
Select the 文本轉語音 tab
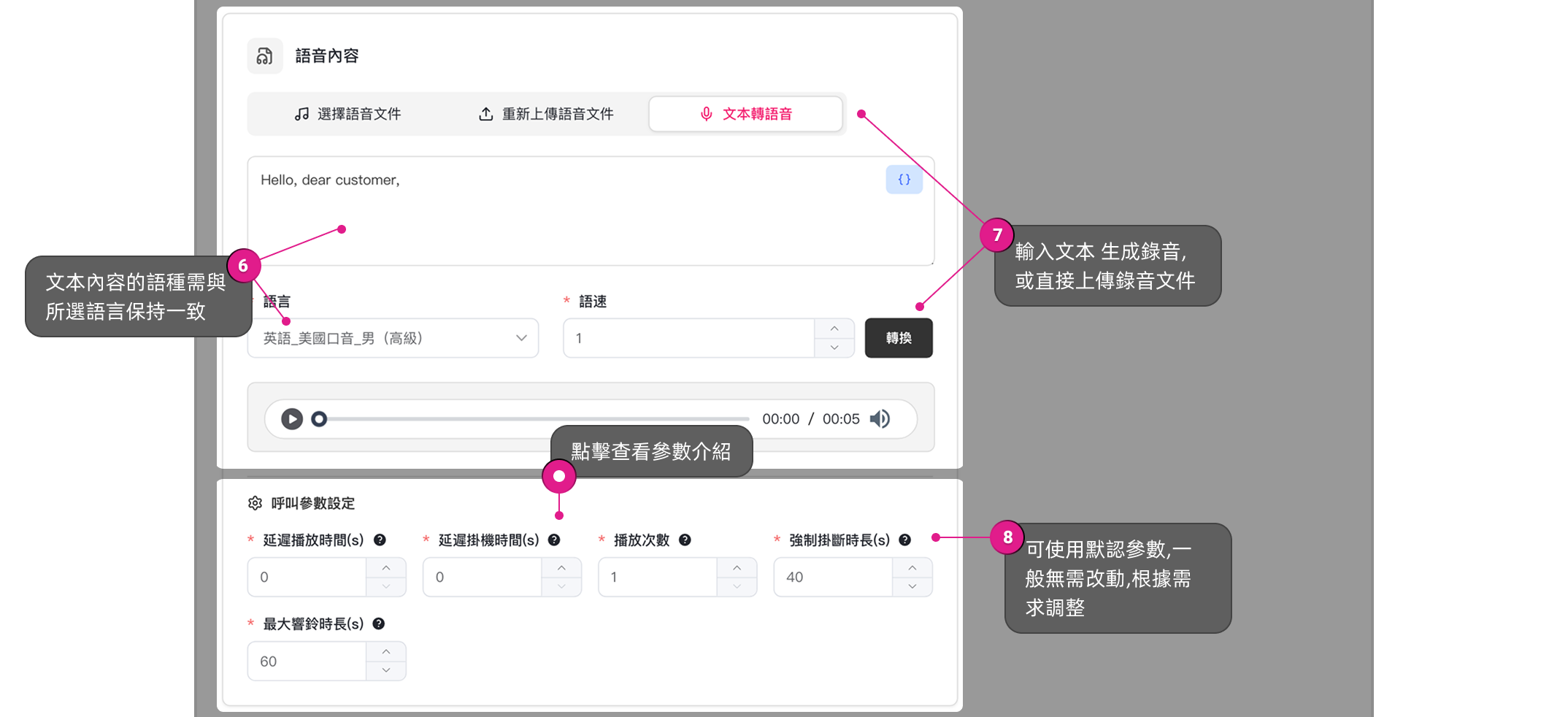[x=745, y=114]
